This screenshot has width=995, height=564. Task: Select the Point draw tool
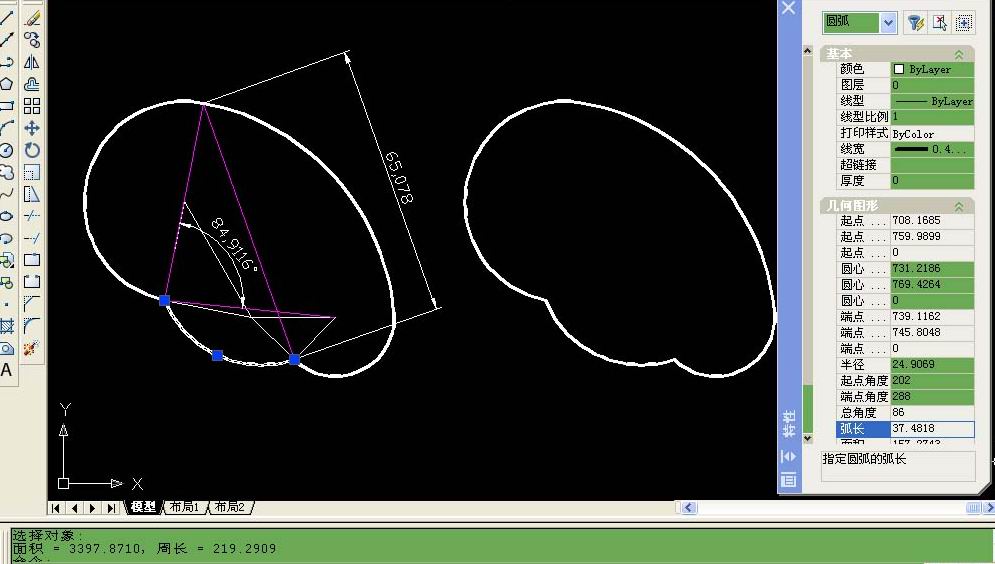point(6,304)
